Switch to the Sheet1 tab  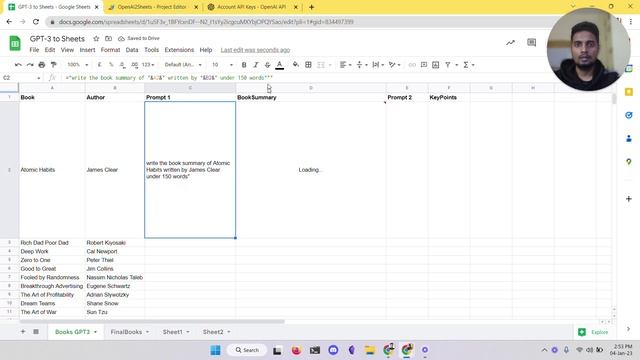(x=173, y=332)
